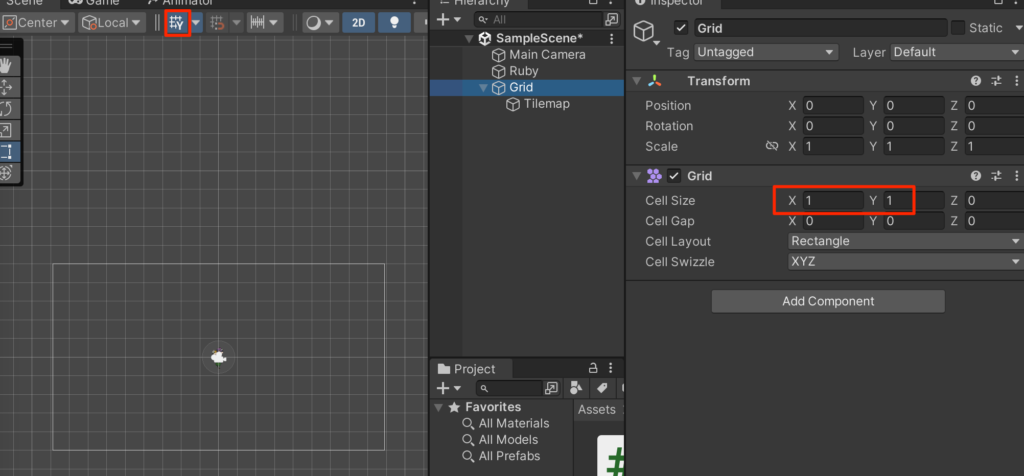1024x476 pixels.
Task: Select Tilemap in Hierarchy
Action: 547,104
